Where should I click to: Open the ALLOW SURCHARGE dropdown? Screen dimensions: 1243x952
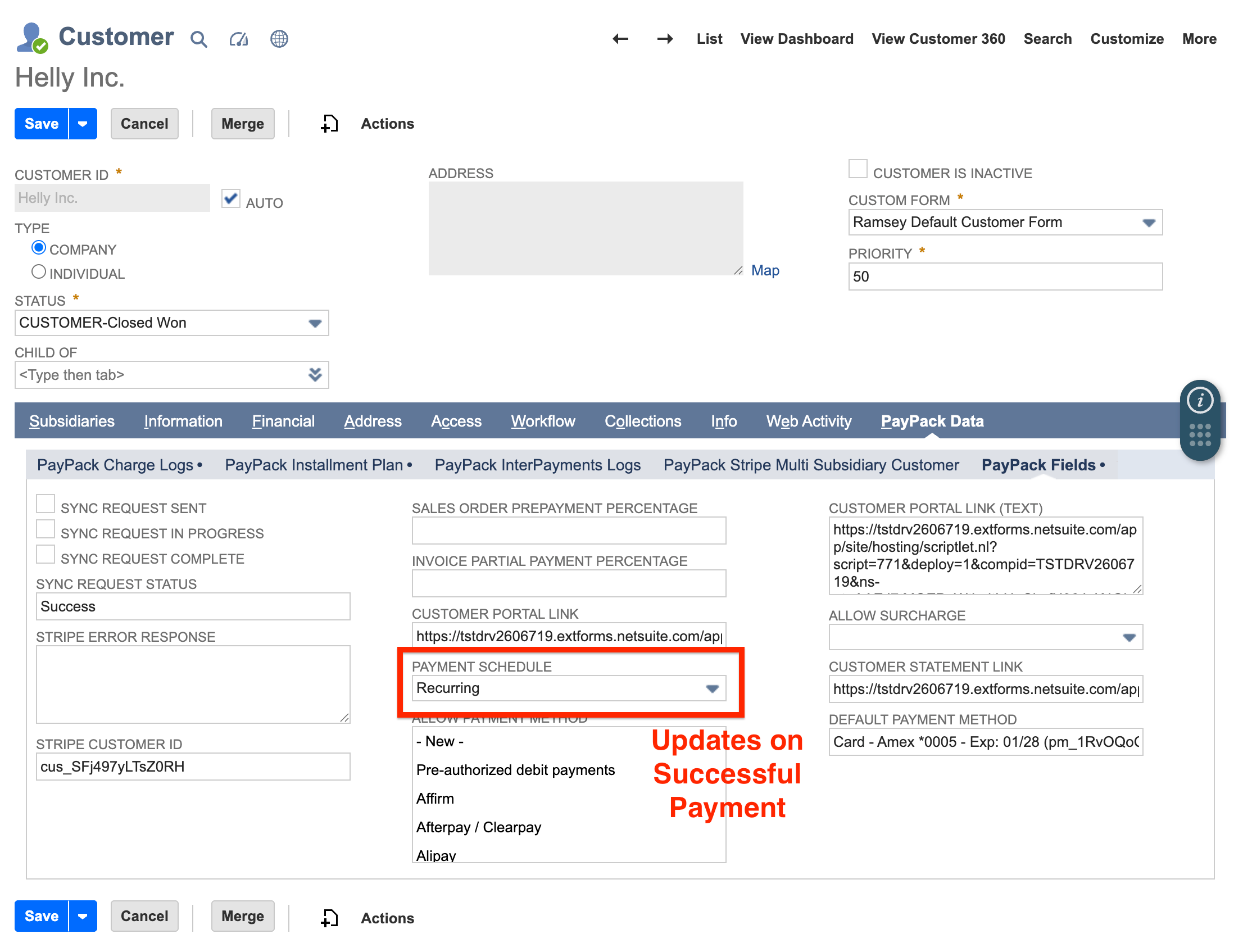[x=1129, y=637]
